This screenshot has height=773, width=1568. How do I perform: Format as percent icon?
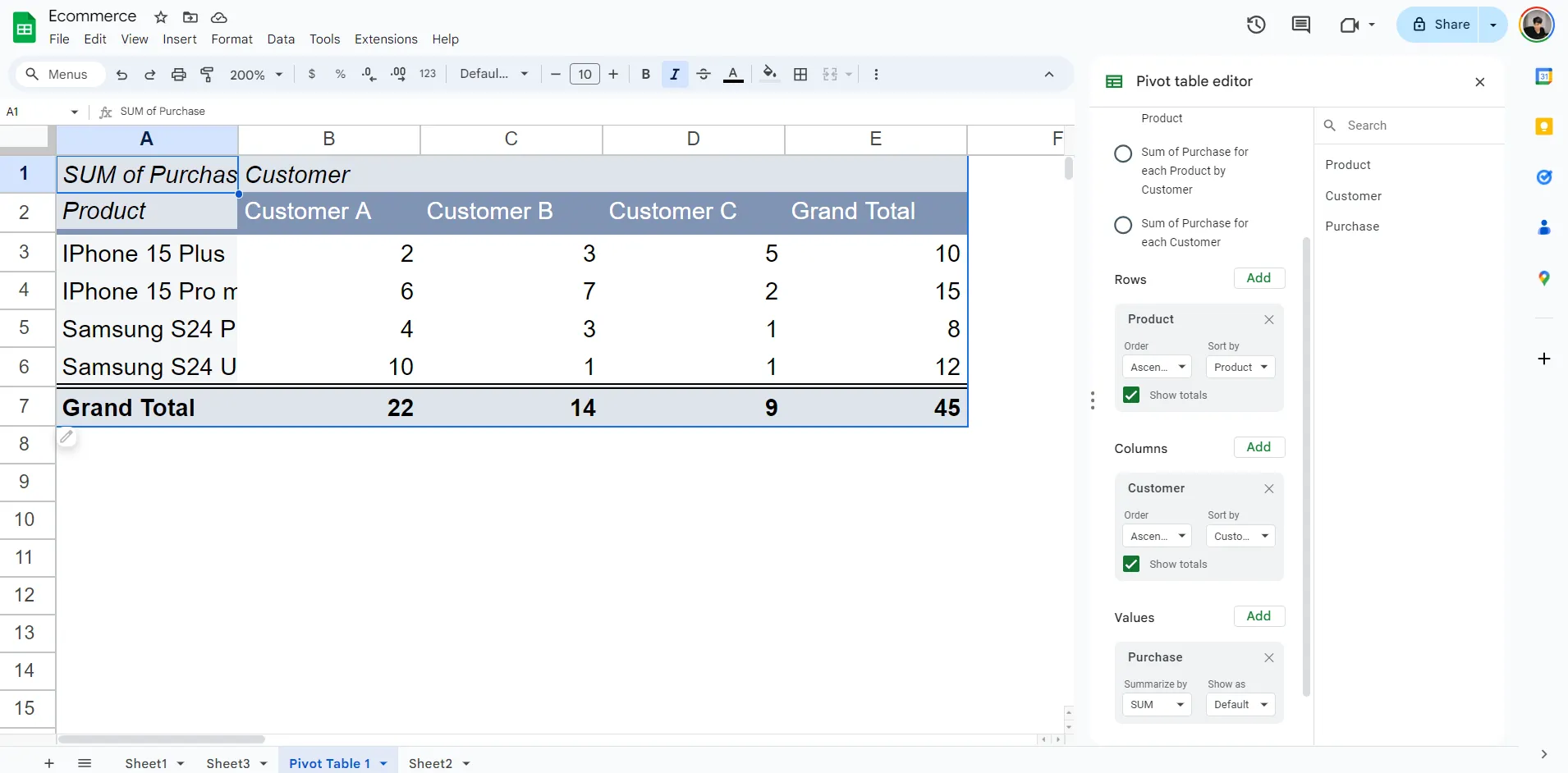click(341, 74)
